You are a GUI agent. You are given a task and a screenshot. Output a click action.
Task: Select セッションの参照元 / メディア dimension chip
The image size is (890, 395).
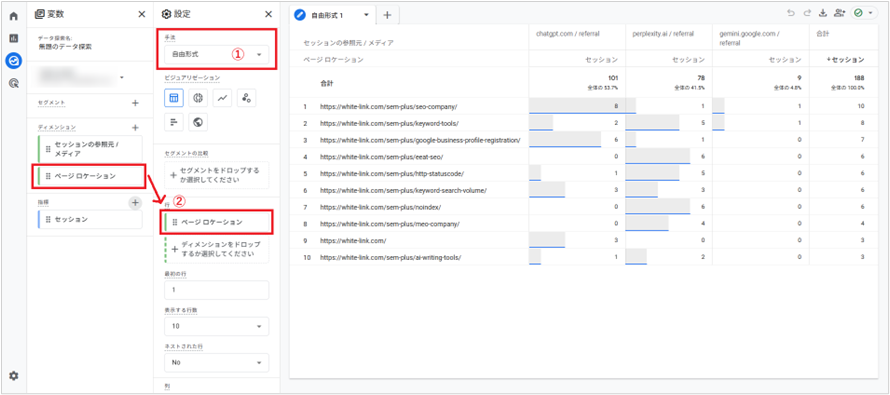90,149
